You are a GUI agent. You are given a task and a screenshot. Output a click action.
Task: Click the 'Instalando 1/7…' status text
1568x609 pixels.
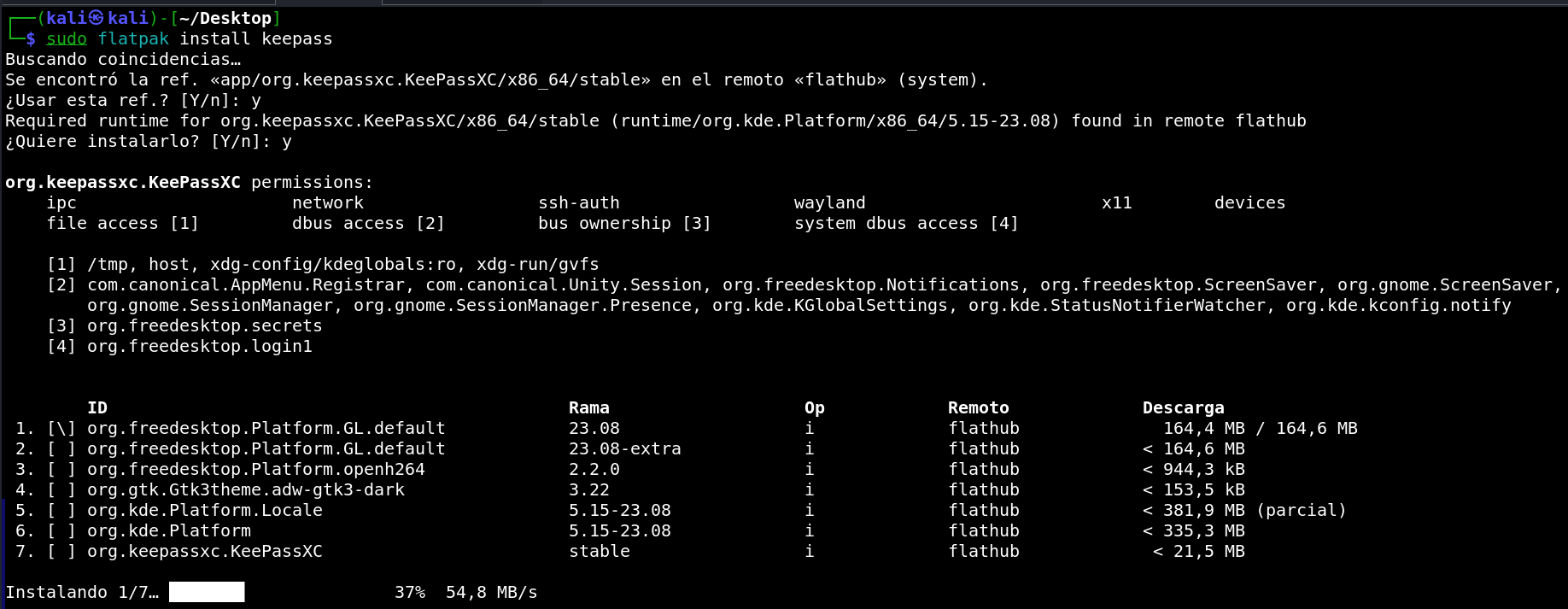(82, 592)
